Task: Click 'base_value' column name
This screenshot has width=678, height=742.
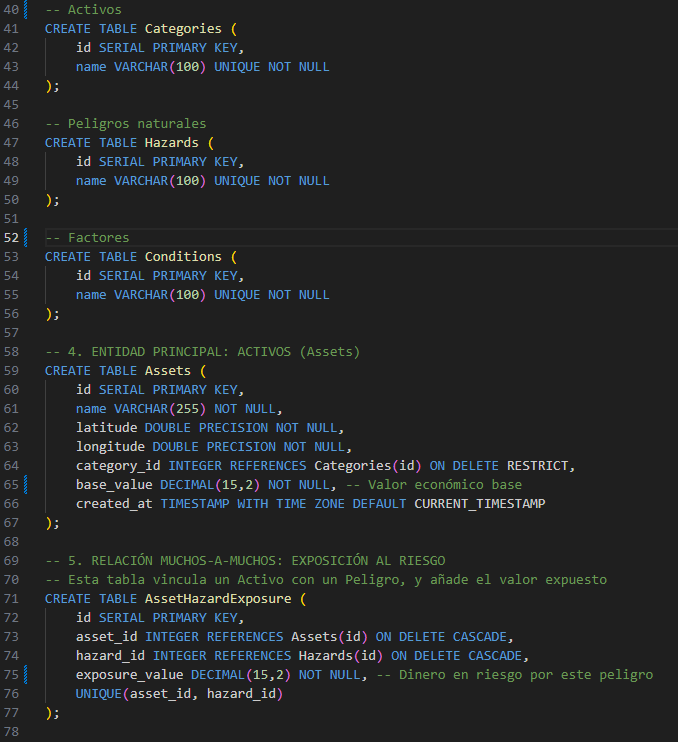Action: tap(114, 485)
